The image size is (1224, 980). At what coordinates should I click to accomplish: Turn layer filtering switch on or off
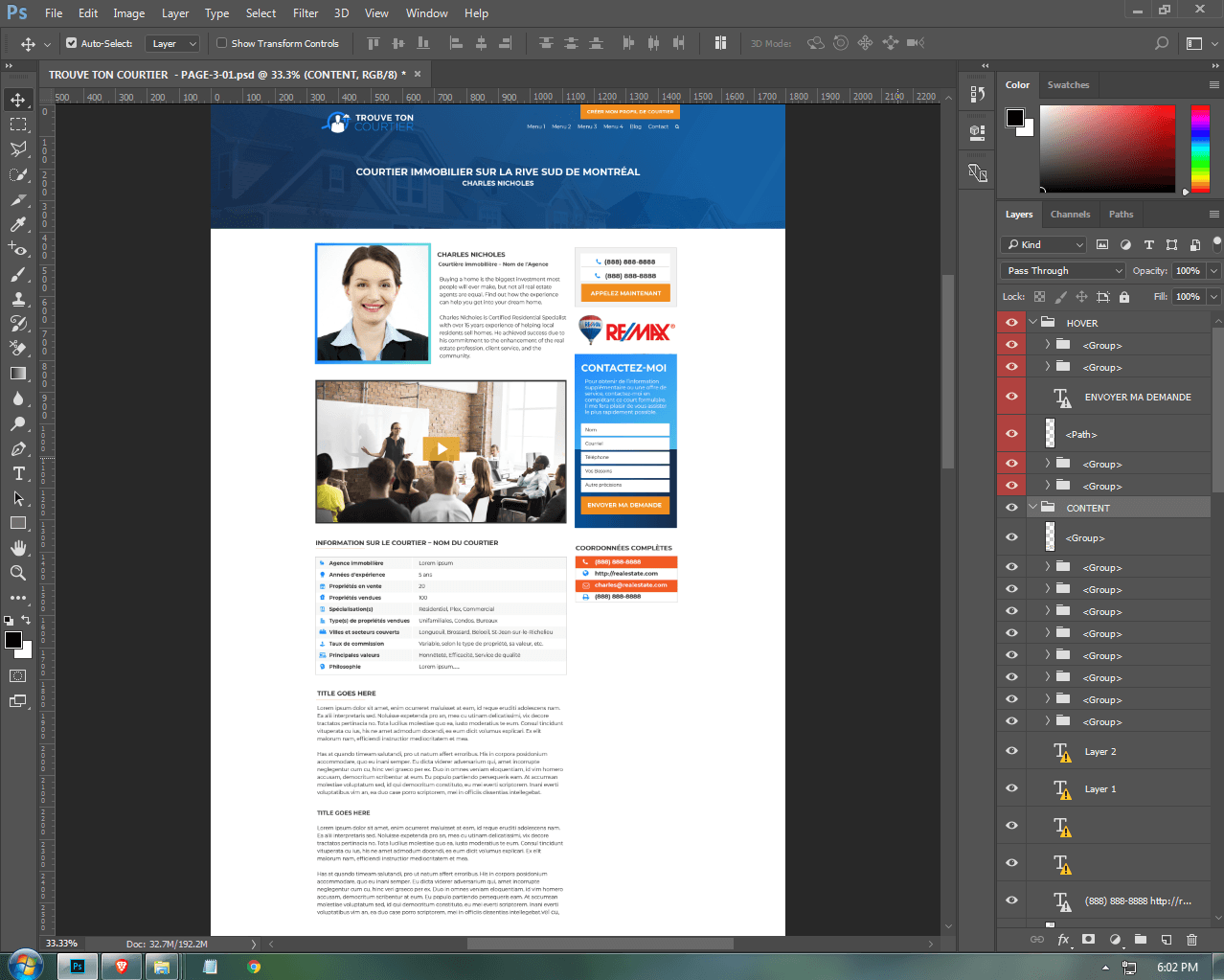click(1216, 243)
